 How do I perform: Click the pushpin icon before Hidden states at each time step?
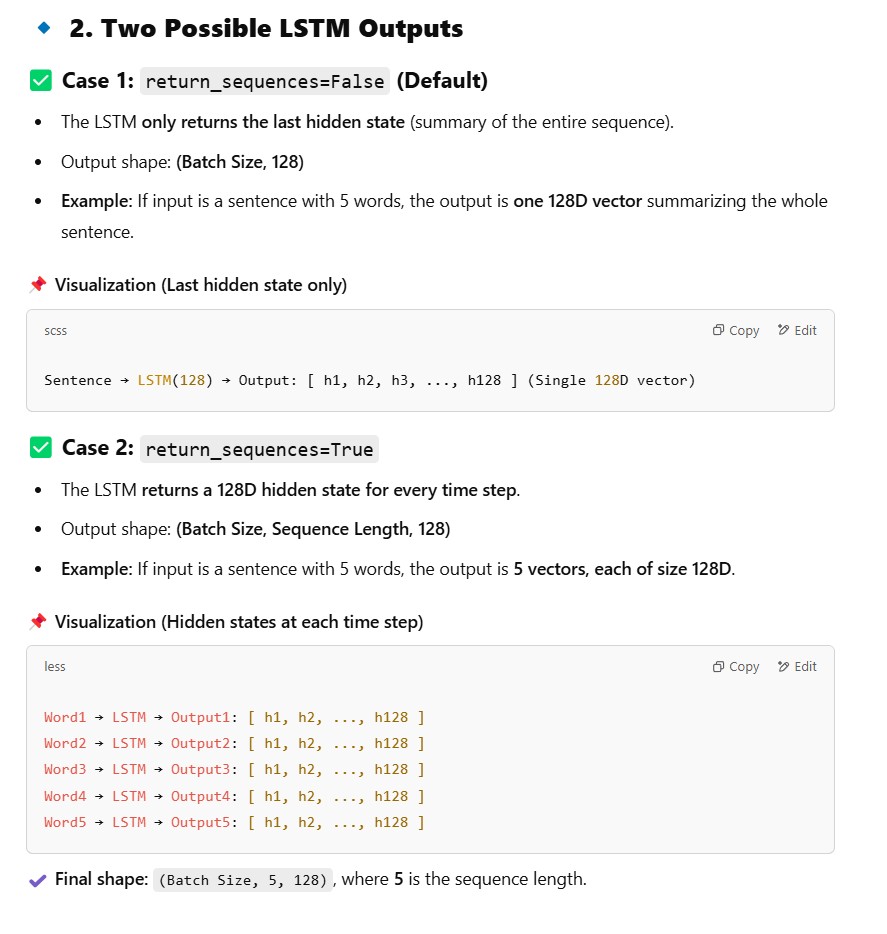(38, 622)
